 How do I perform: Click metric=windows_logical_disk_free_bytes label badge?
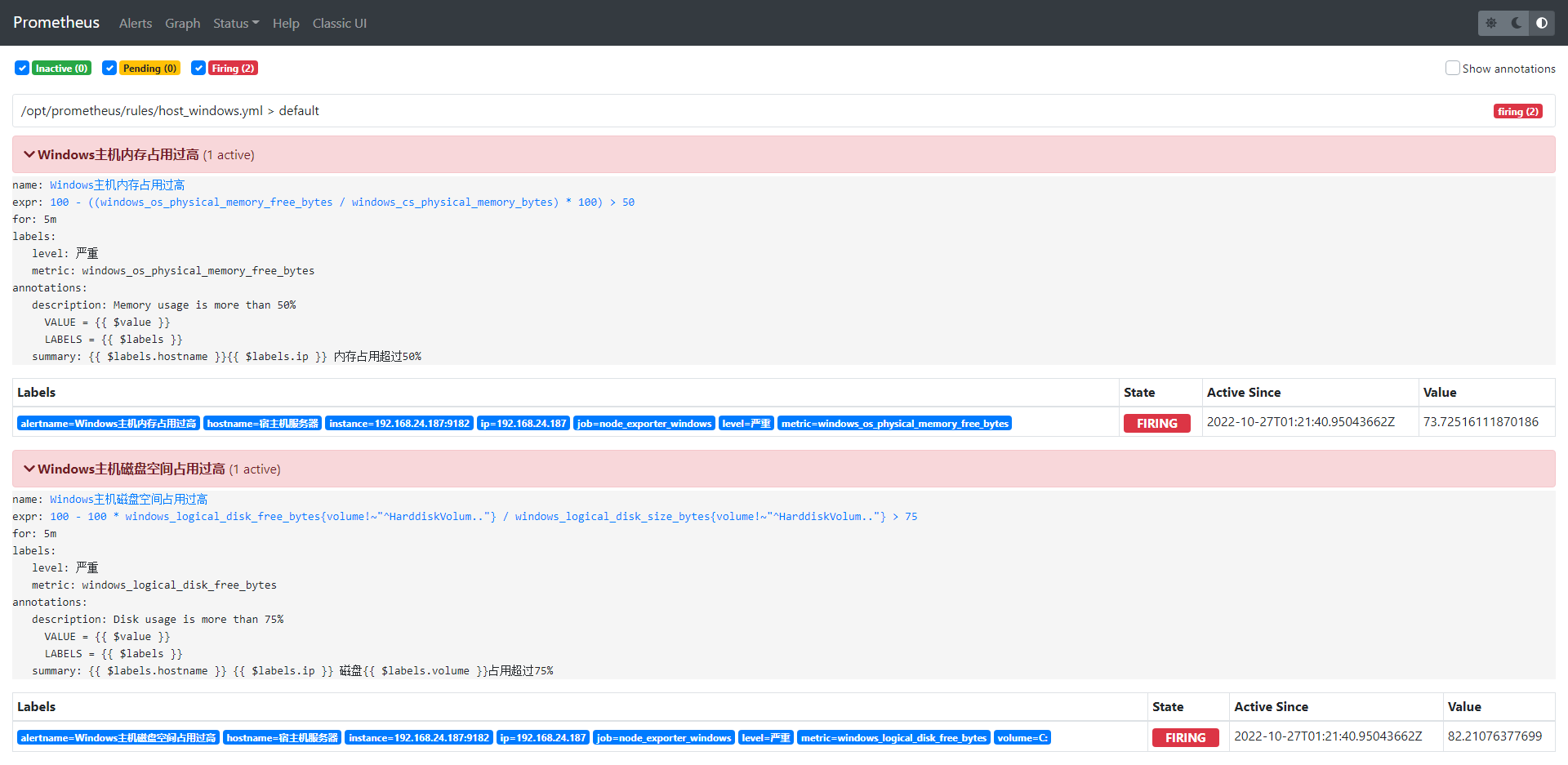tap(894, 737)
